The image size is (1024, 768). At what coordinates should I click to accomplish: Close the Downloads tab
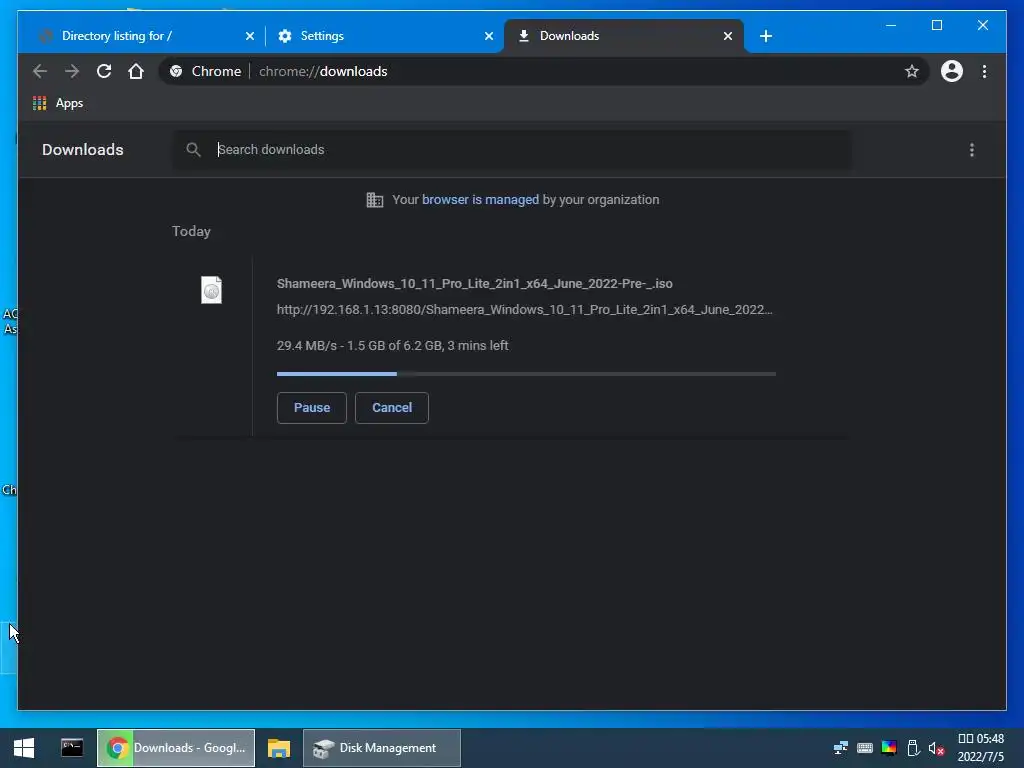point(728,36)
